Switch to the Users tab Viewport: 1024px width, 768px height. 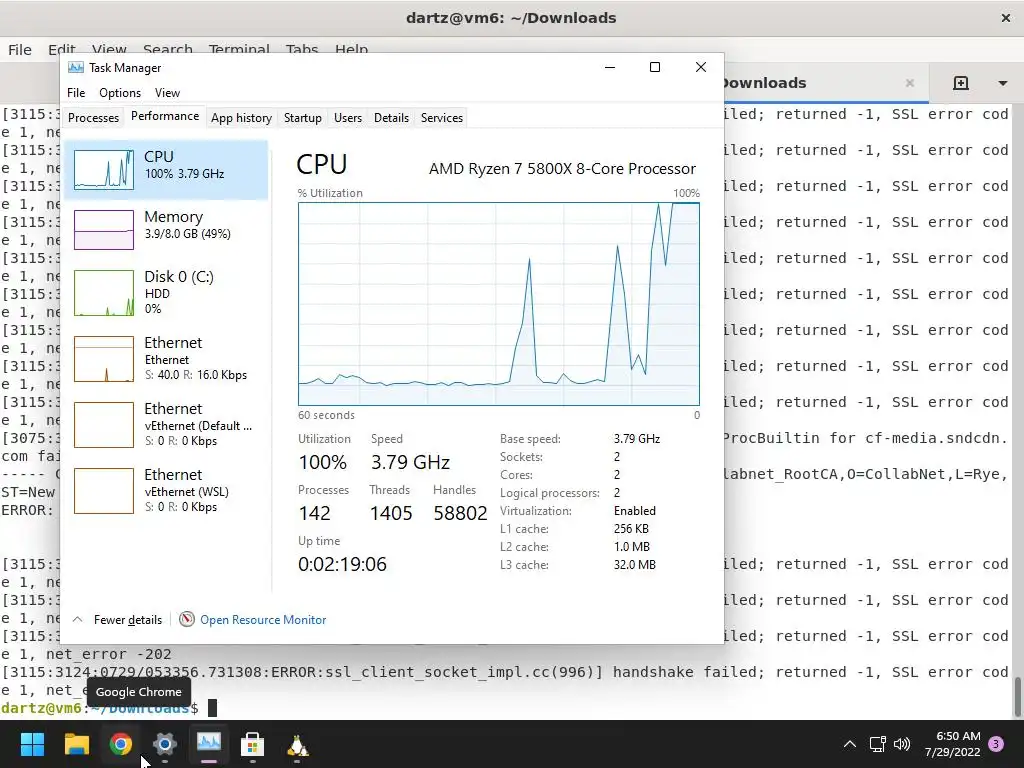tap(347, 118)
